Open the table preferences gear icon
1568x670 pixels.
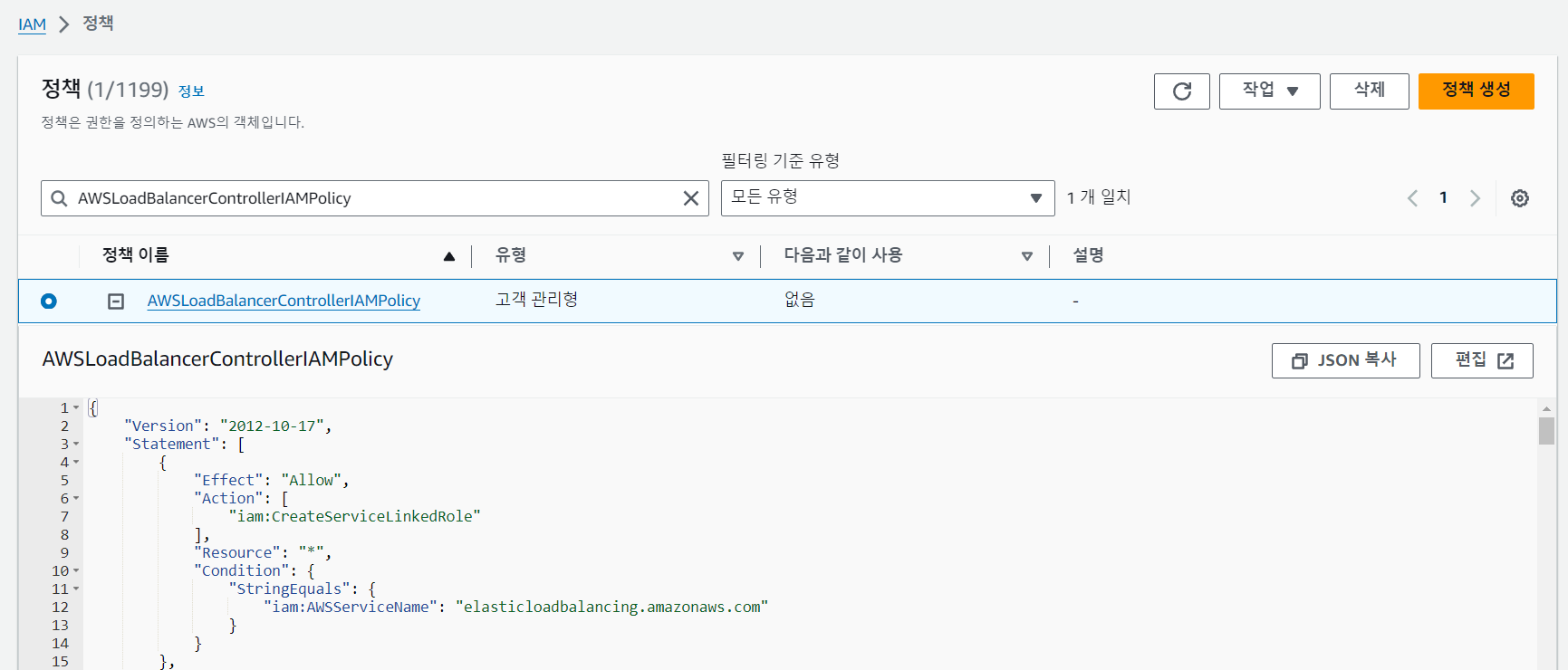pos(1520,198)
